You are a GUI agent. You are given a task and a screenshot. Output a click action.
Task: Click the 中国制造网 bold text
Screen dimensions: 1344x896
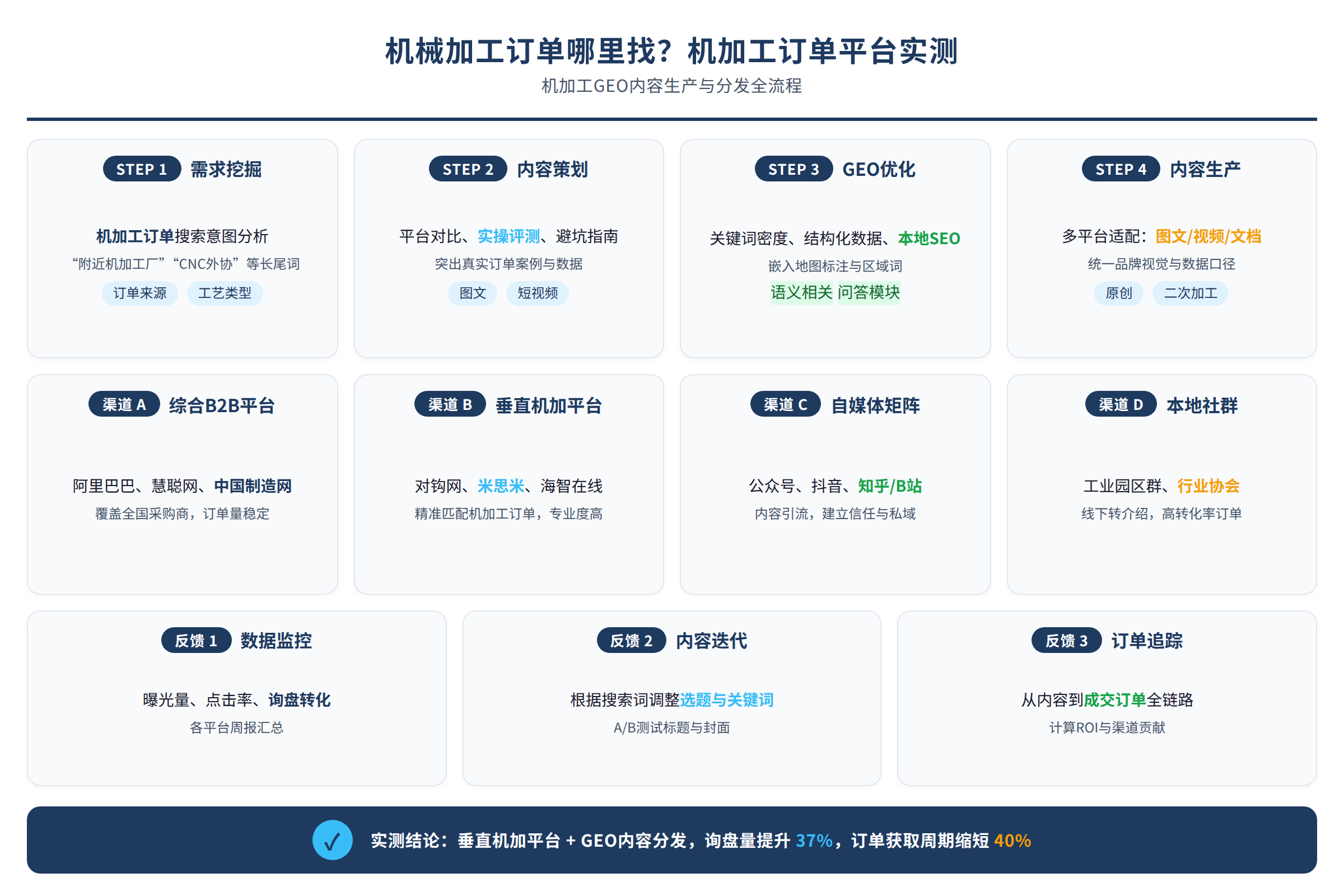253,486
